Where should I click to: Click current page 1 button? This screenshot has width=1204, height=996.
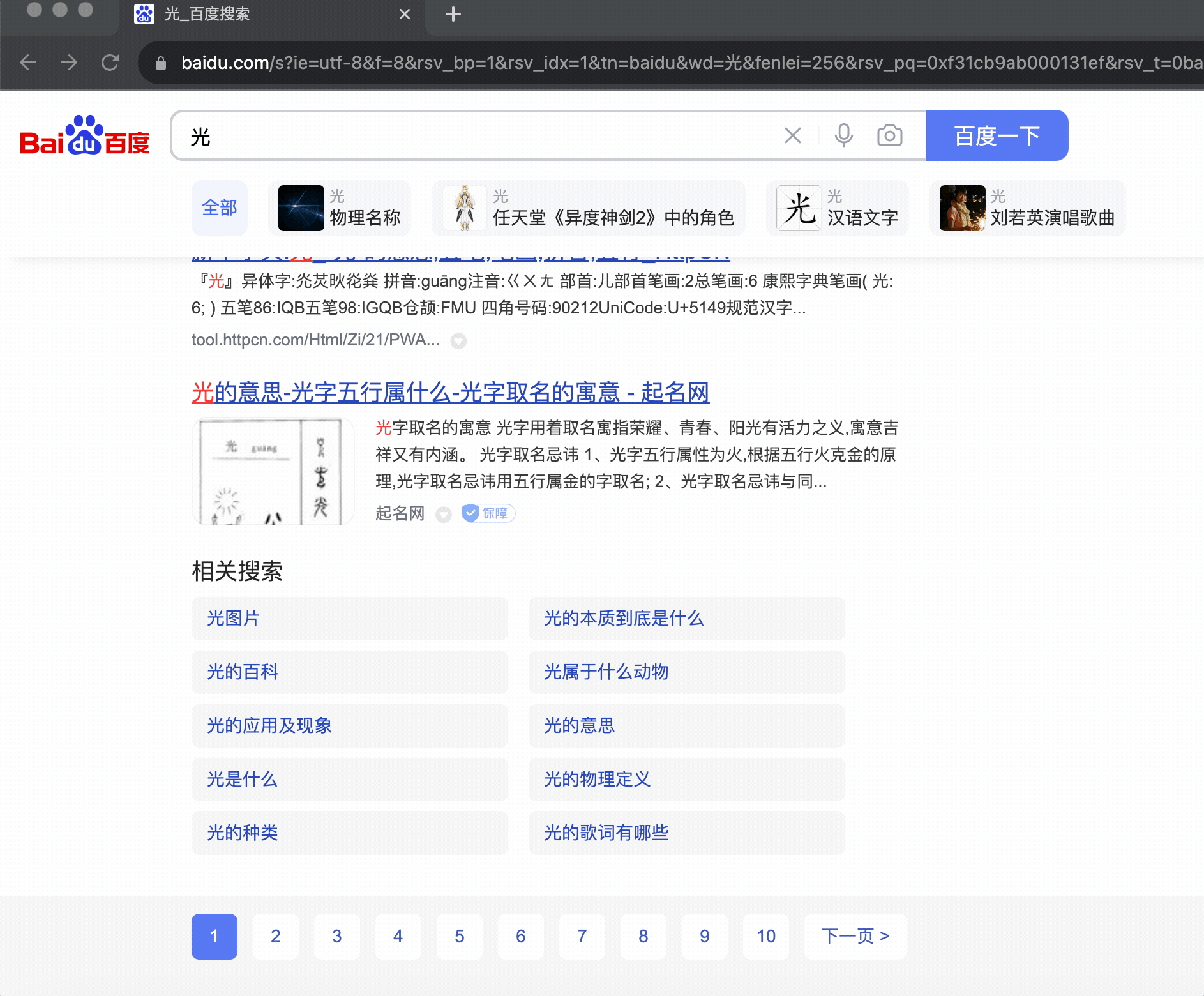pyautogui.click(x=214, y=937)
